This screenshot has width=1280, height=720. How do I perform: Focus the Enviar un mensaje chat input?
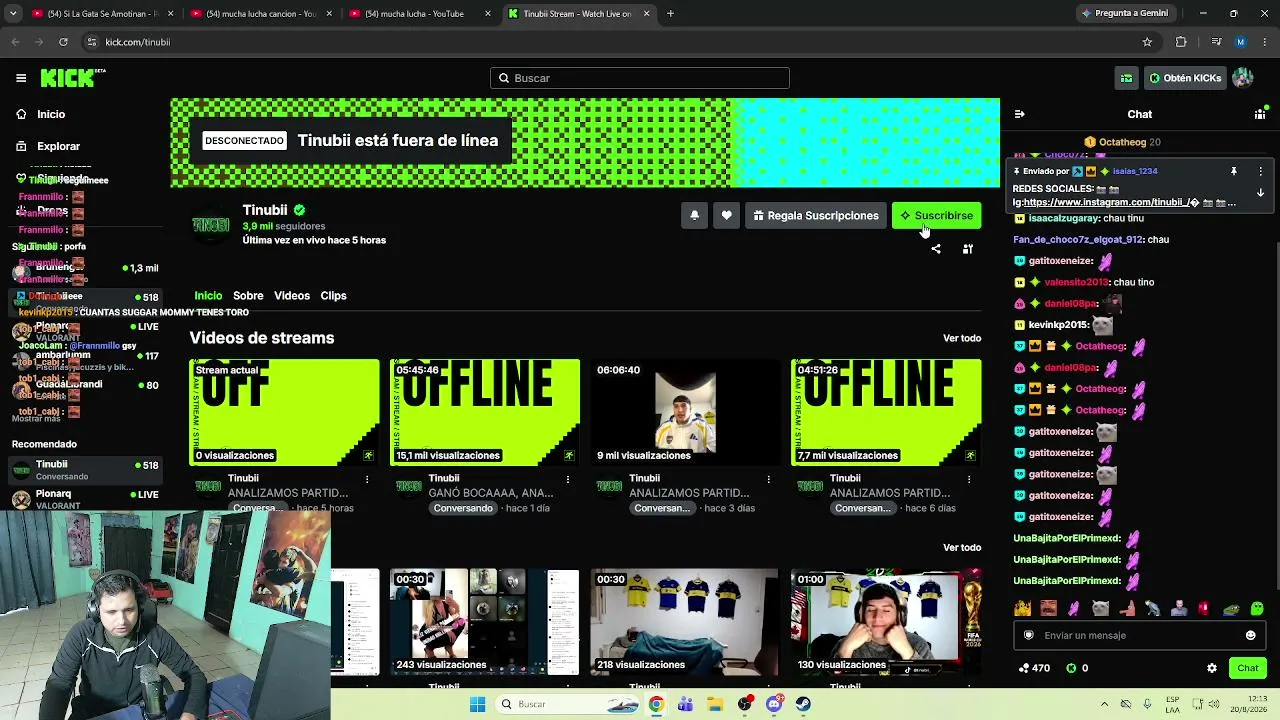(x=1139, y=635)
